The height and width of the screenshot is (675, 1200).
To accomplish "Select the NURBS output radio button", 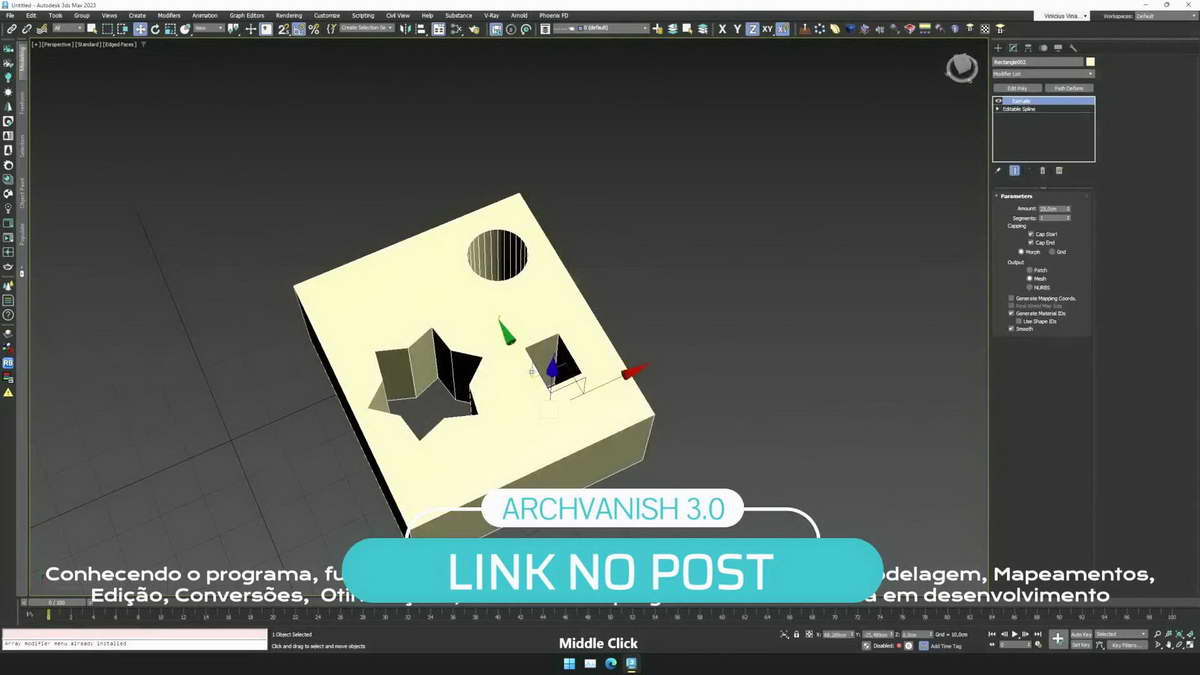I will (x=1029, y=287).
